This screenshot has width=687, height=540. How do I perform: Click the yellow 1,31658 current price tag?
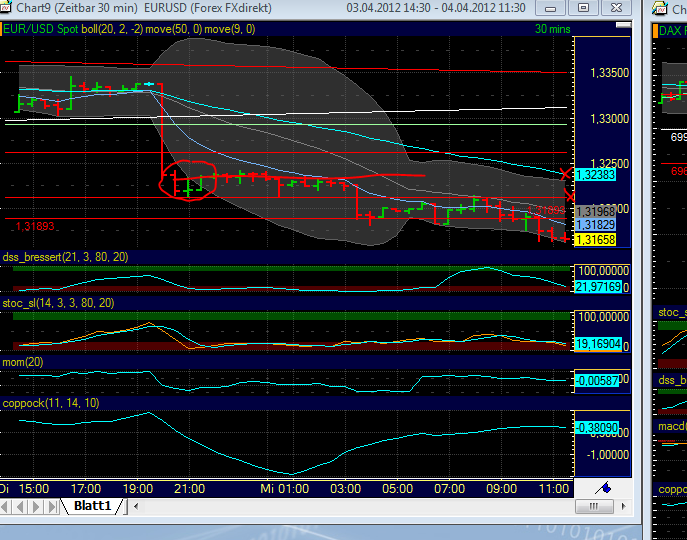pos(595,239)
